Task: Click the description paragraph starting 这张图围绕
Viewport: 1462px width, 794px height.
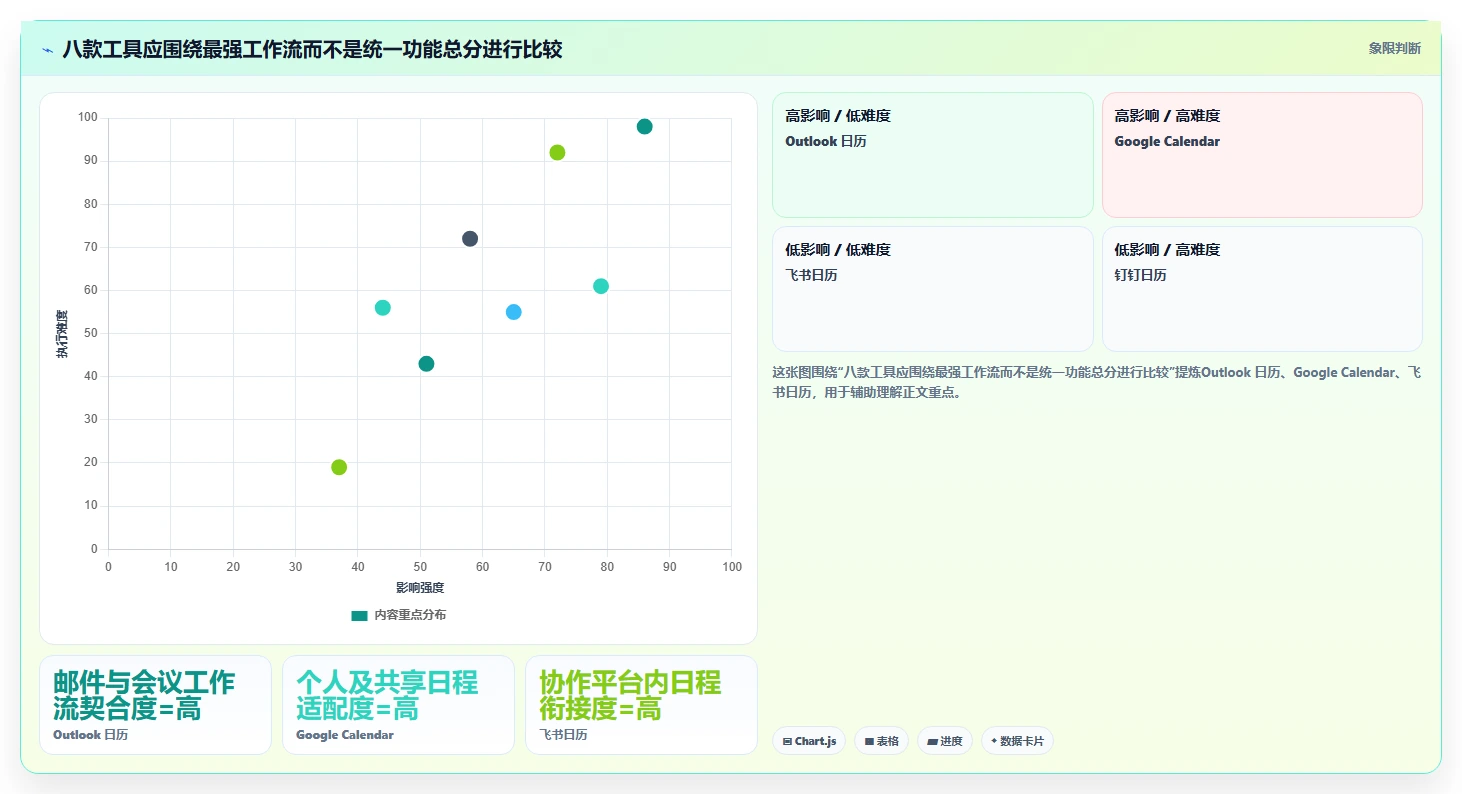Action: click(x=1097, y=383)
